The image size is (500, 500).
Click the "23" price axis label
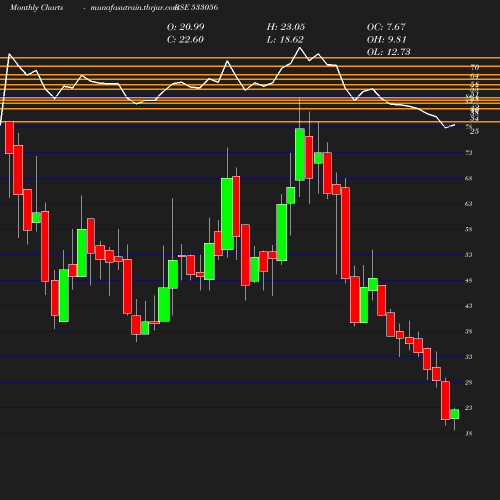[469, 408]
